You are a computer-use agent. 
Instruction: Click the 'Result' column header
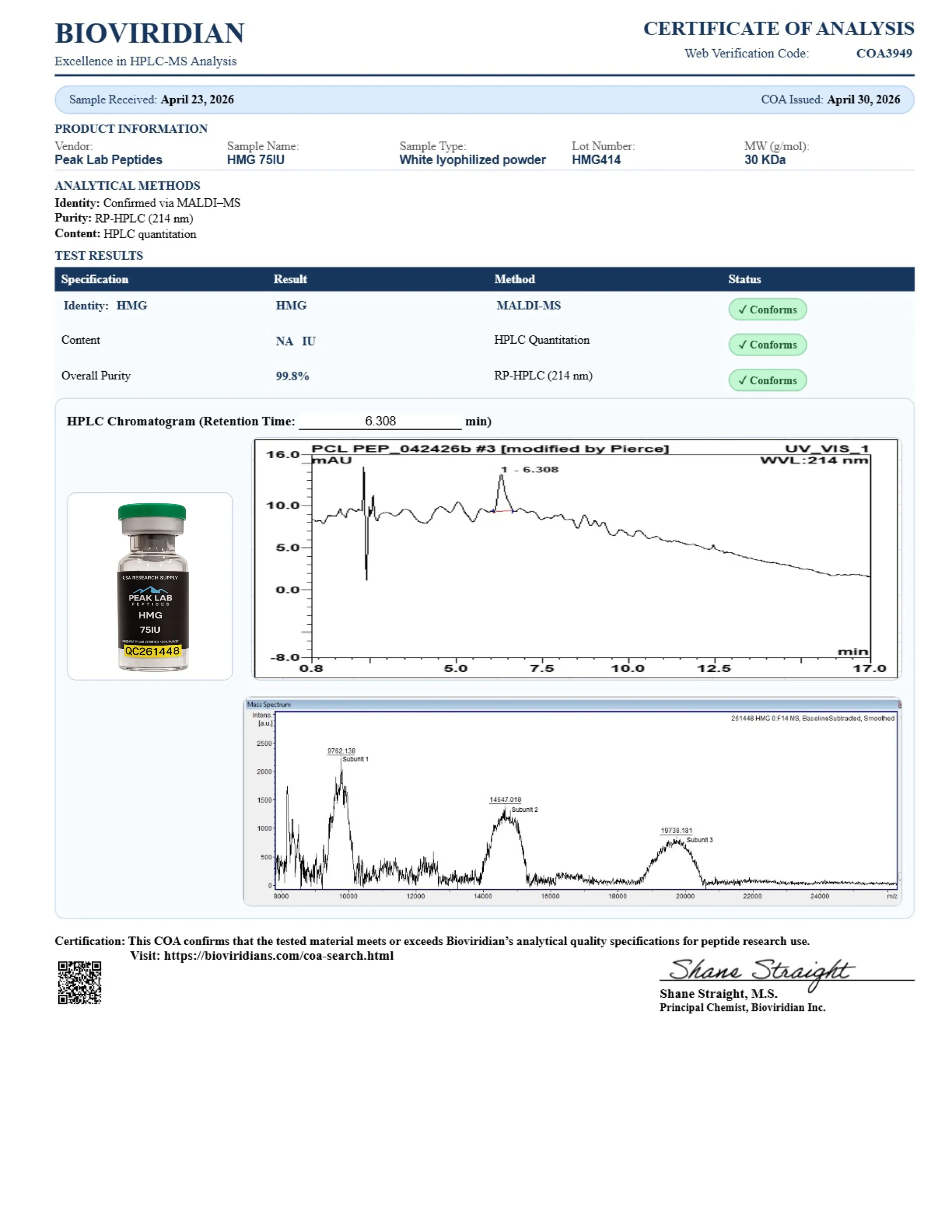pos(290,279)
